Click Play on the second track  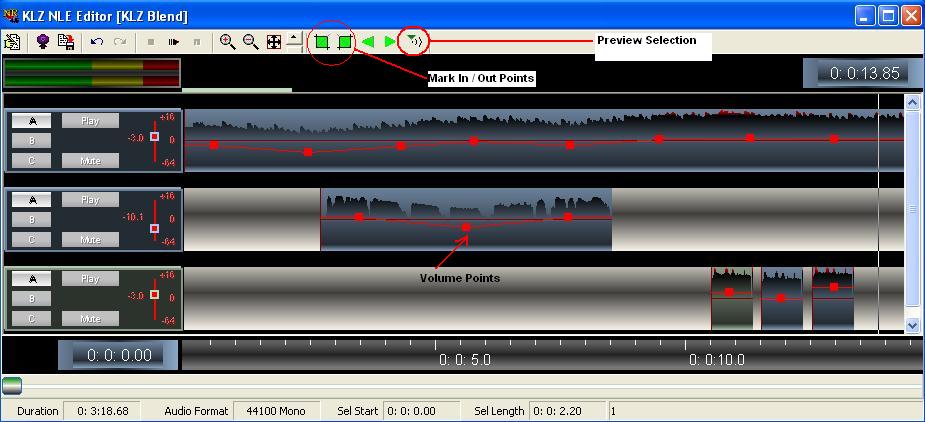pos(90,200)
